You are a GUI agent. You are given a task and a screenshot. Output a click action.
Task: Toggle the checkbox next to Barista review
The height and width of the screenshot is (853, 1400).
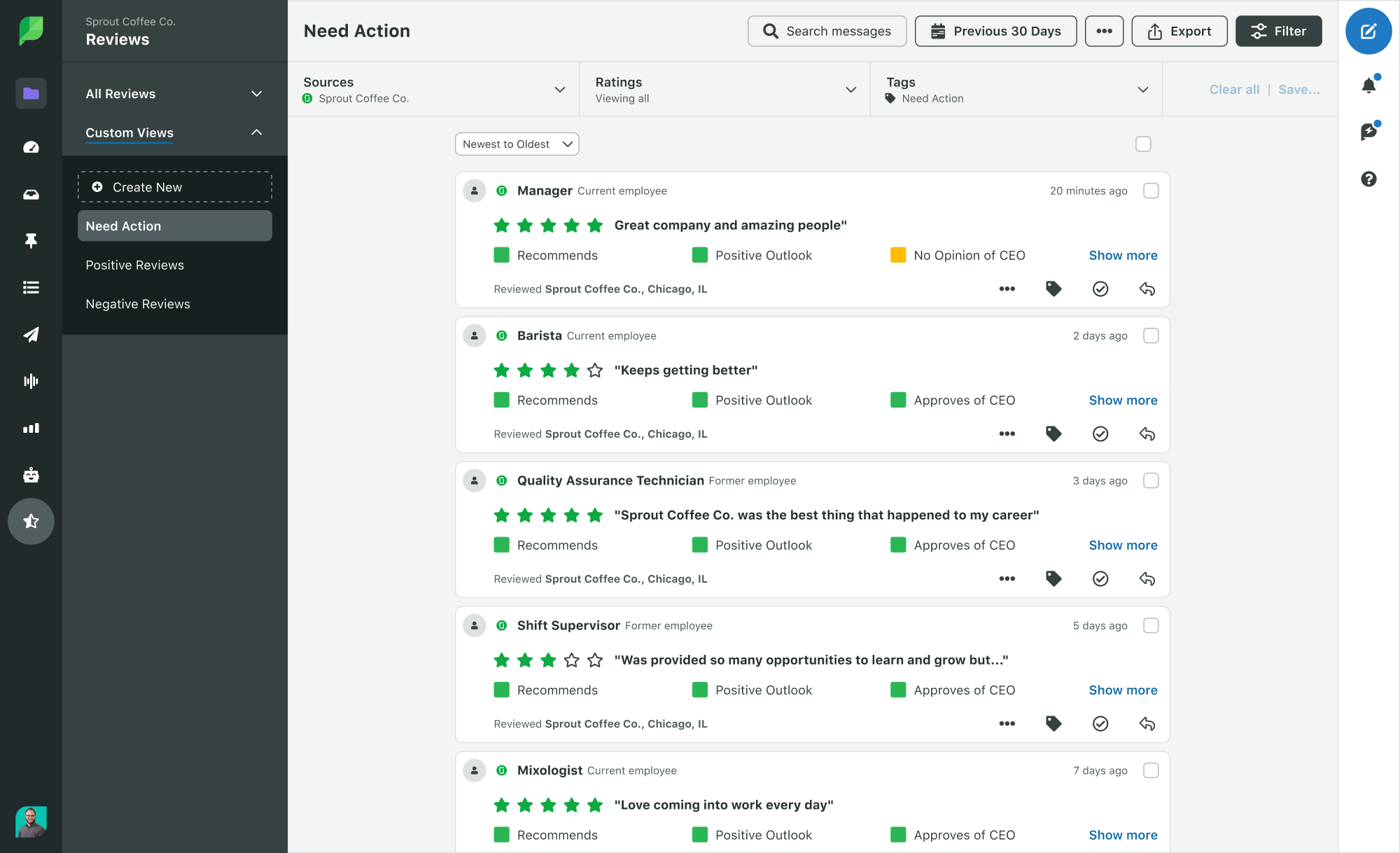pyautogui.click(x=1151, y=335)
